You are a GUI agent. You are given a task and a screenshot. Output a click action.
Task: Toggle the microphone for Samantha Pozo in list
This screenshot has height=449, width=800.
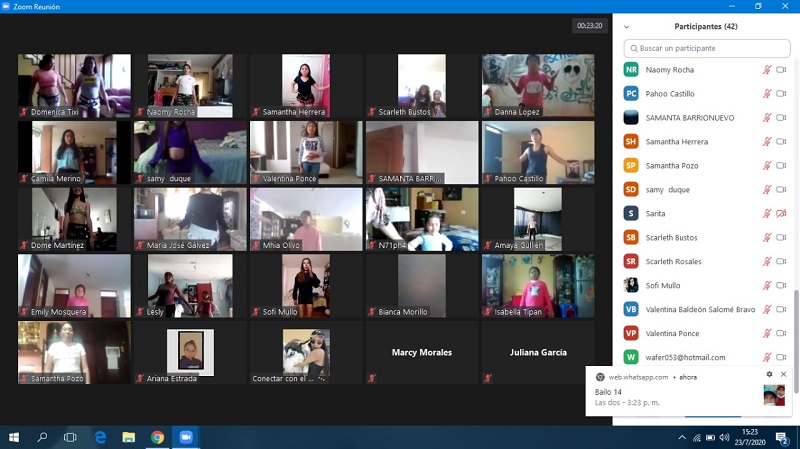767,166
